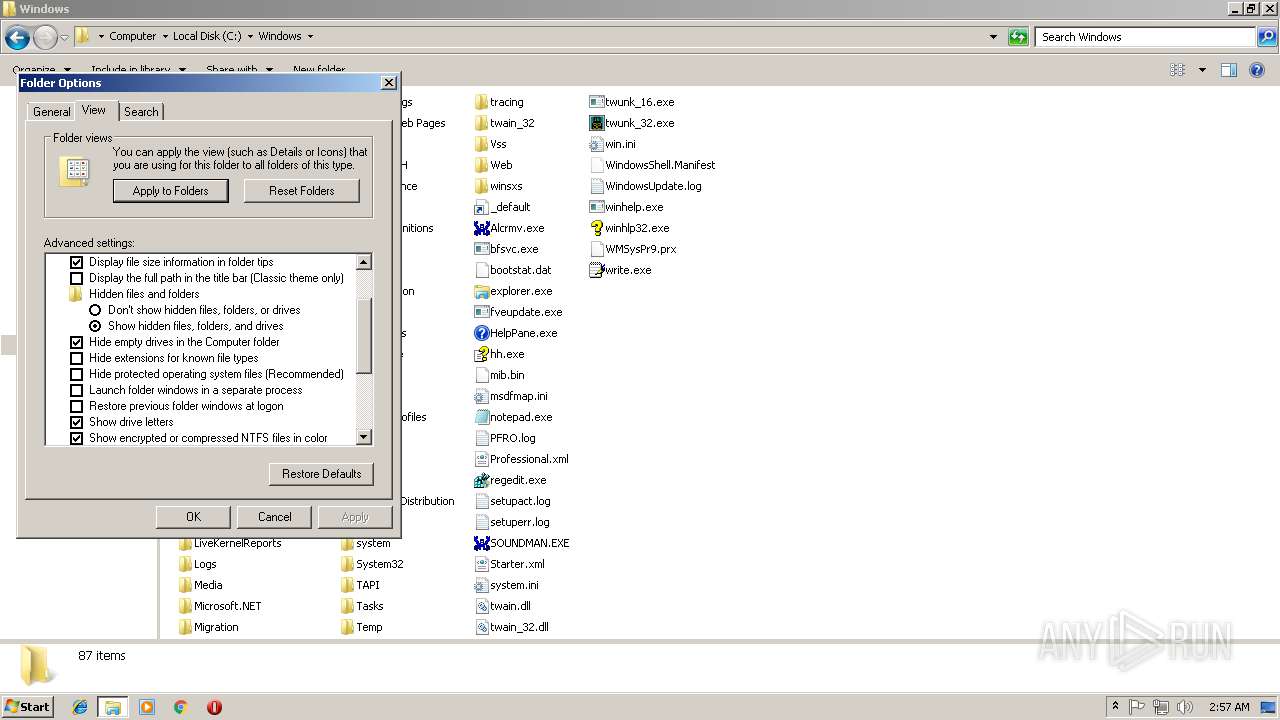This screenshot has height=720, width=1280.
Task: Select bfsvc.exe icon
Action: point(481,249)
